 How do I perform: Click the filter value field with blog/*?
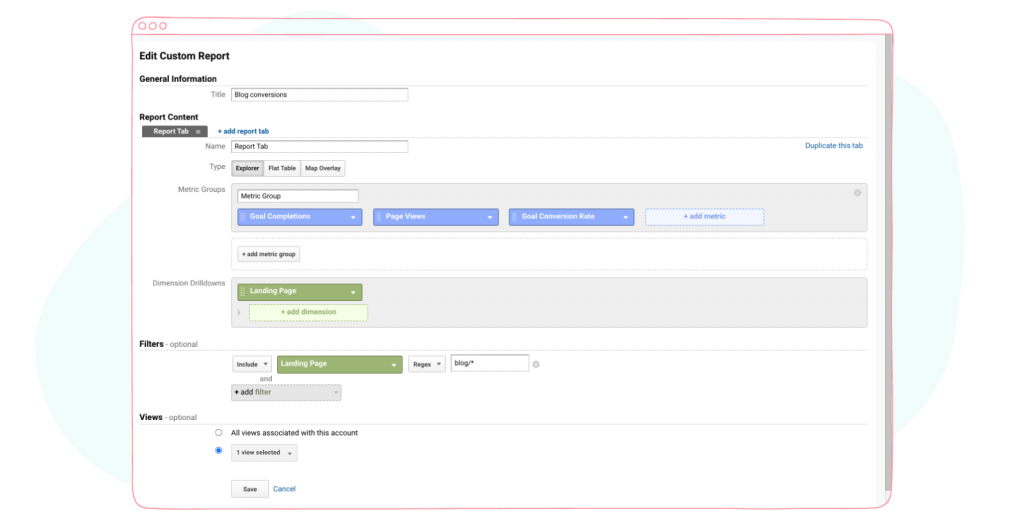coord(490,363)
